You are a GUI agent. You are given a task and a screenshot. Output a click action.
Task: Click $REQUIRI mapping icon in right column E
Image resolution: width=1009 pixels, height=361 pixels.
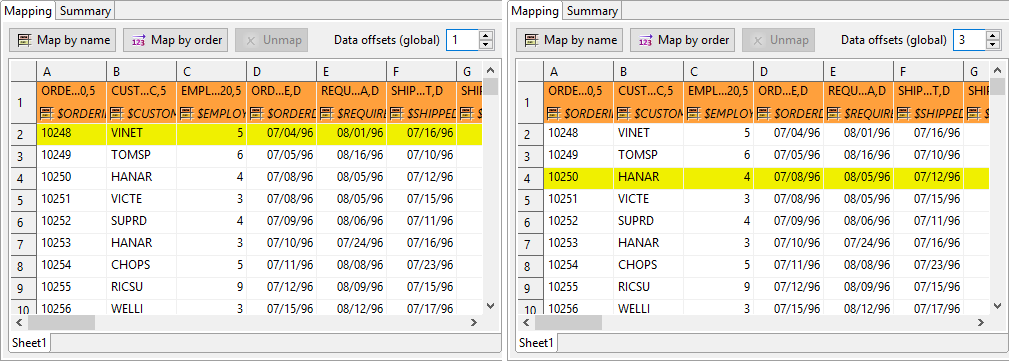834,114
